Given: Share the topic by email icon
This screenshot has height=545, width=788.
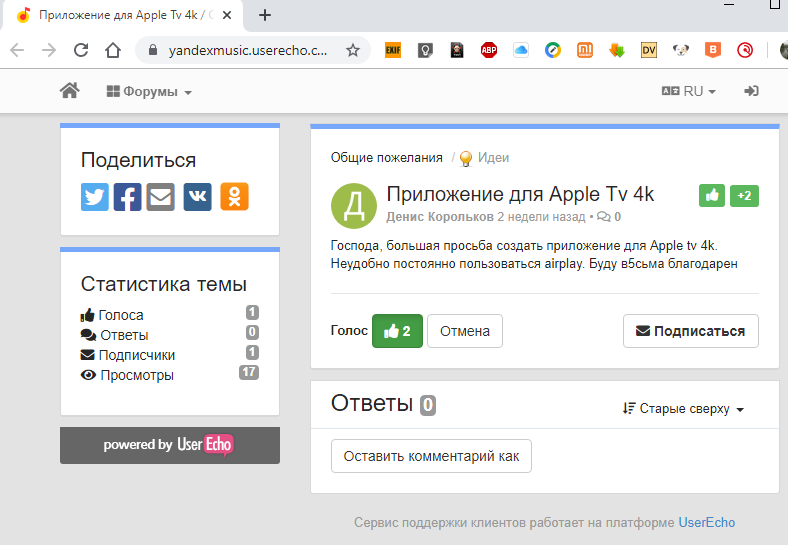Looking at the screenshot, I should [x=161, y=197].
